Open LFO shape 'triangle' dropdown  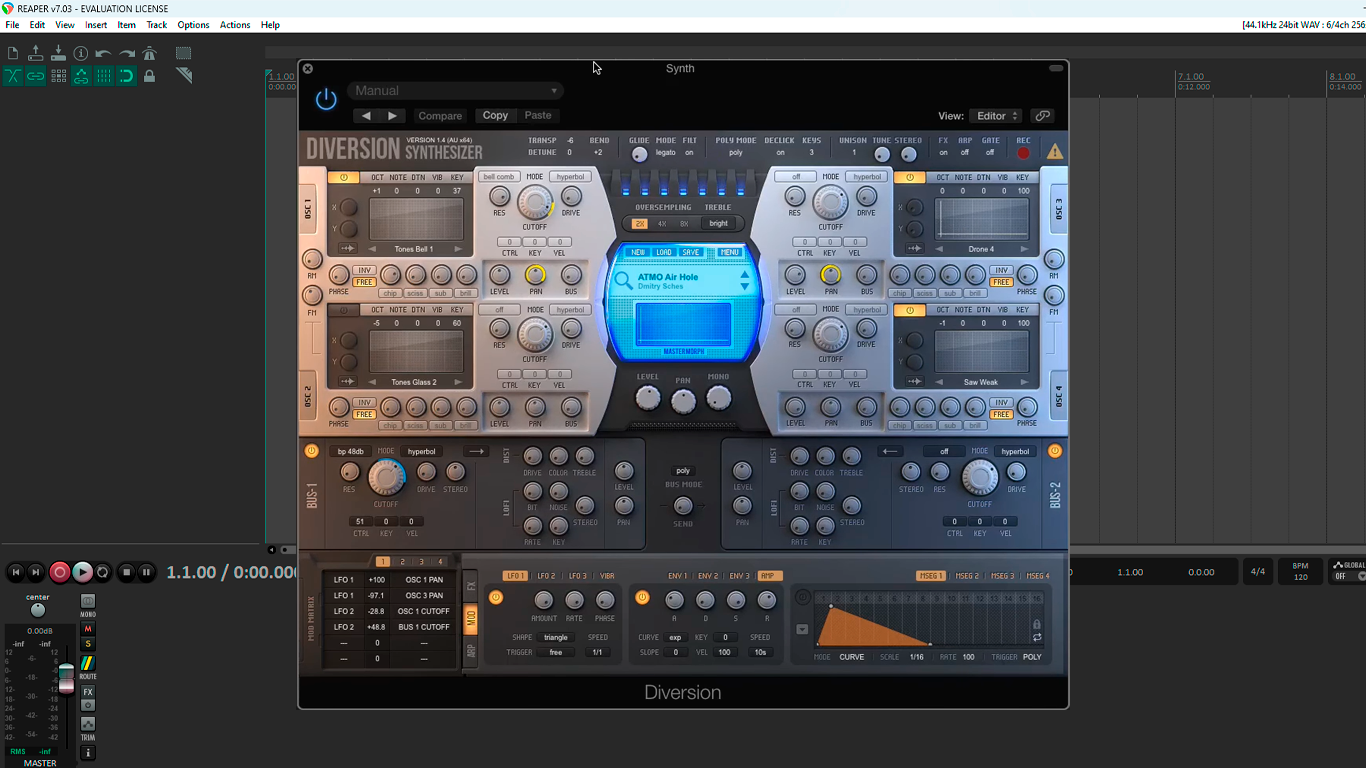pos(556,637)
